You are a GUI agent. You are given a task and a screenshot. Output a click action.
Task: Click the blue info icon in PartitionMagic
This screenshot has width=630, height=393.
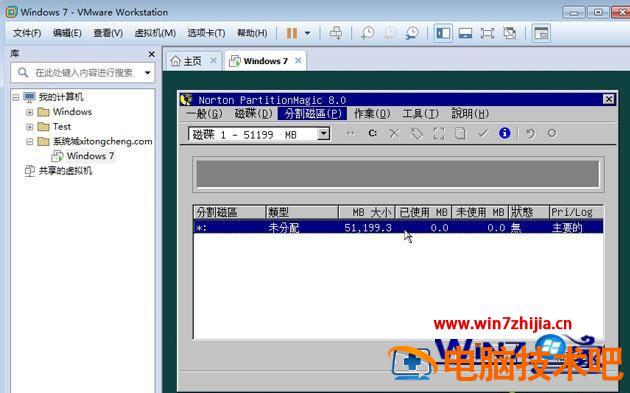[505, 133]
